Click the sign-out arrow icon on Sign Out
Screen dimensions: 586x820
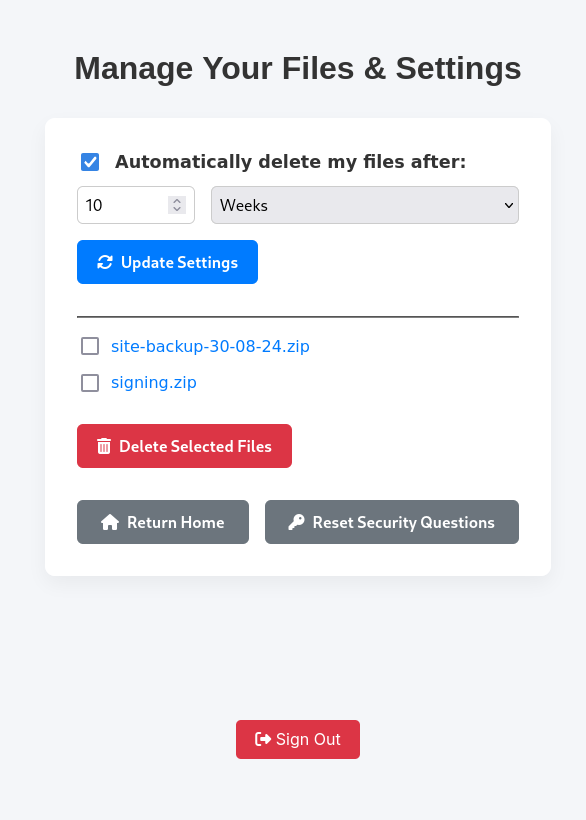click(x=265, y=739)
